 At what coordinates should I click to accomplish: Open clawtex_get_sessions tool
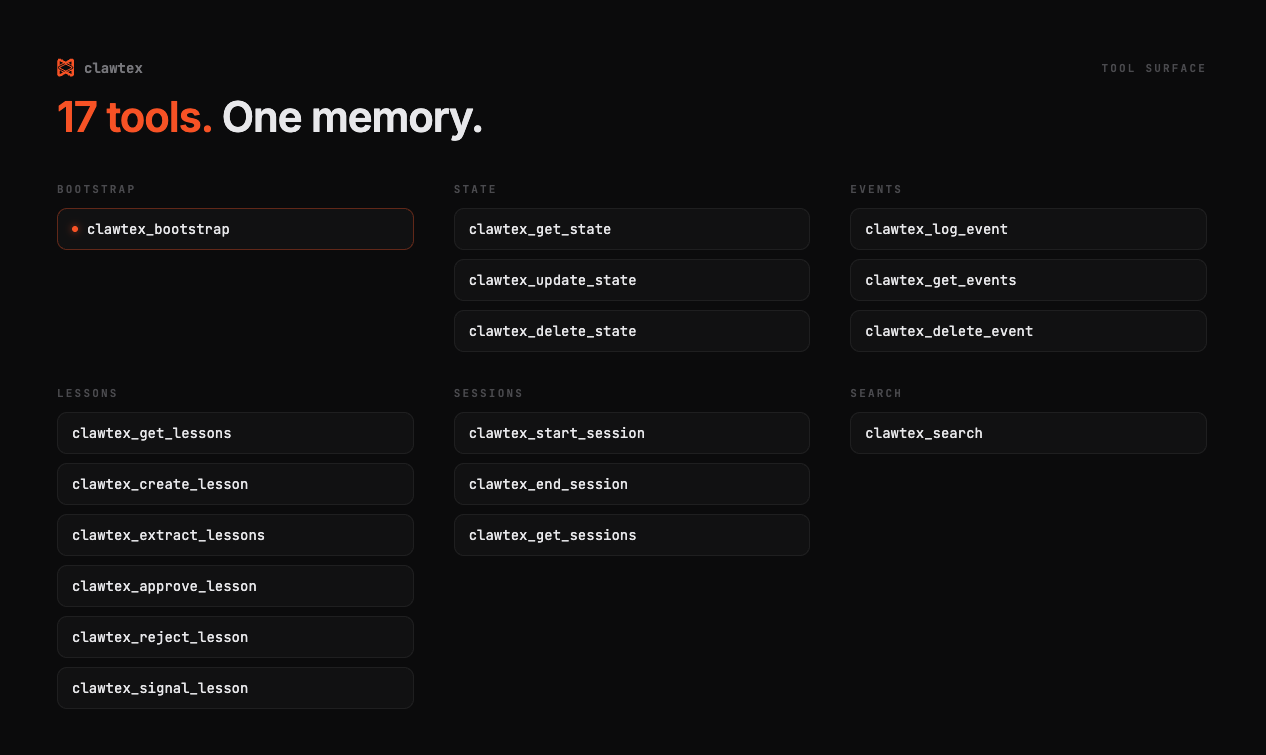coord(632,535)
